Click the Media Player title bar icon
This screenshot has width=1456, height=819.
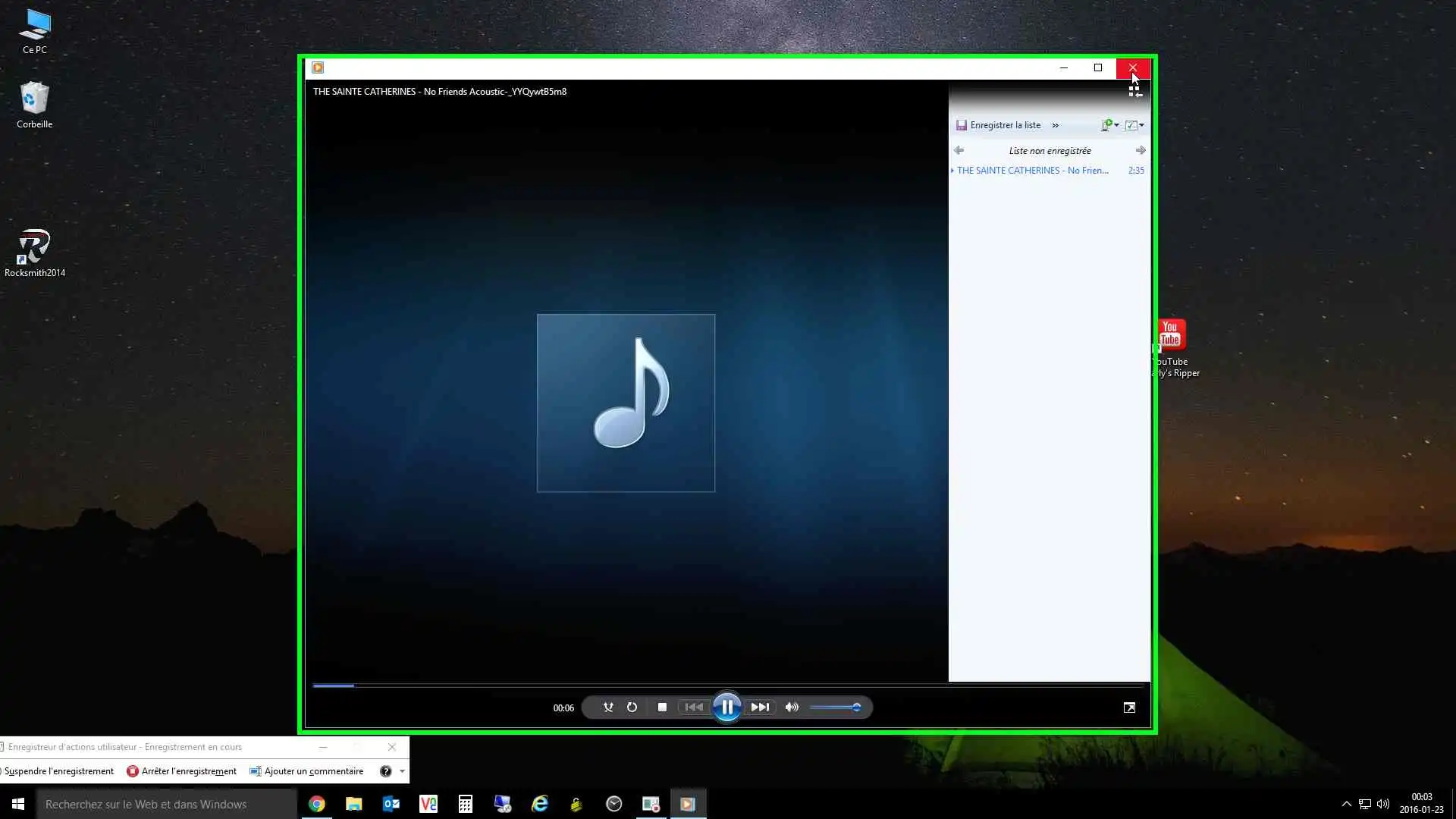pyautogui.click(x=318, y=67)
